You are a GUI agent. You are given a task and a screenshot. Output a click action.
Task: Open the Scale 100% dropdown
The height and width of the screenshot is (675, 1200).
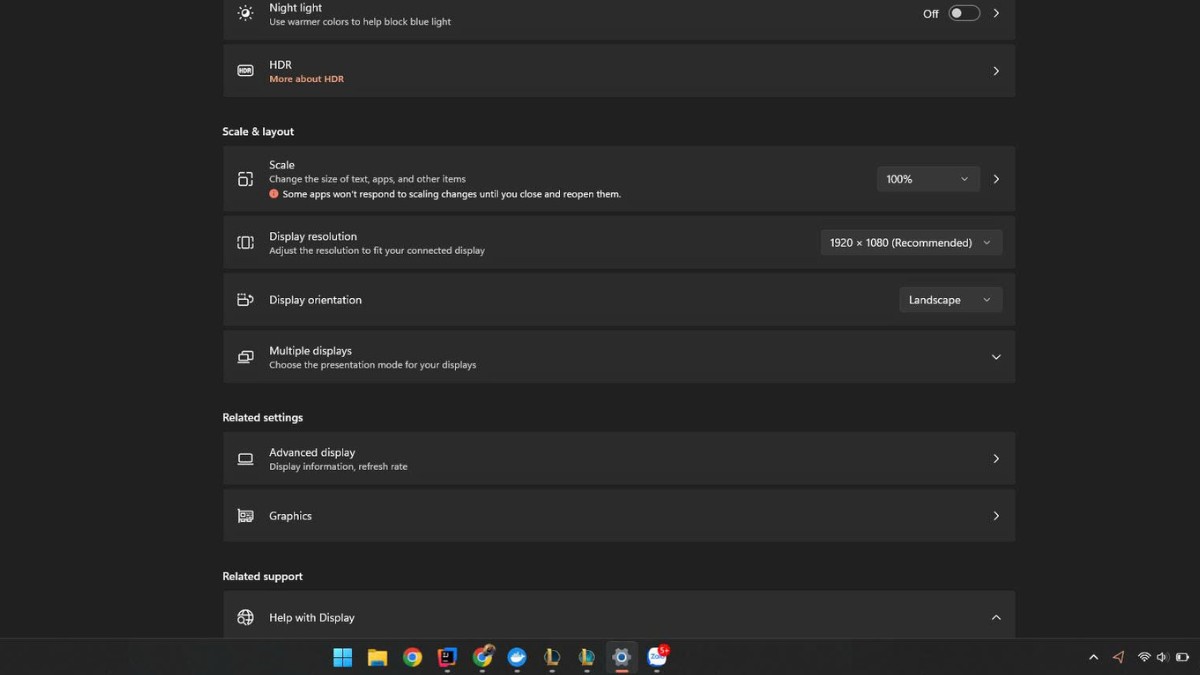tap(927, 179)
